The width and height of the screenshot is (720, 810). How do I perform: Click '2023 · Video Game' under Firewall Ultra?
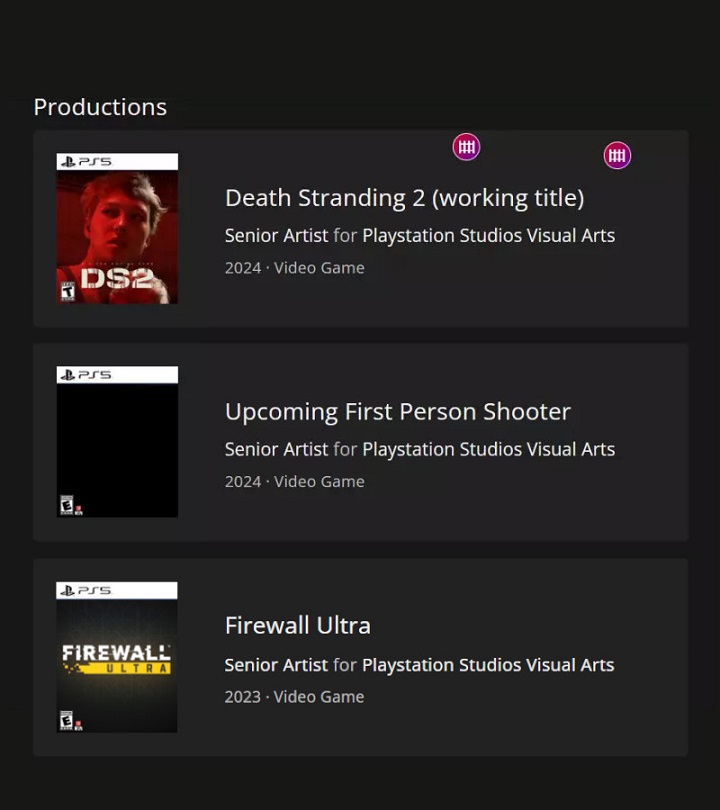(x=294, y=697)
